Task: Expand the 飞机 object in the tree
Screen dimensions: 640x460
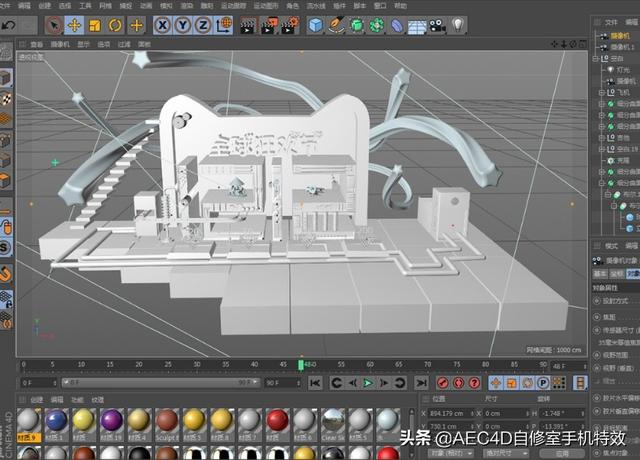Action: coord(601,93)
